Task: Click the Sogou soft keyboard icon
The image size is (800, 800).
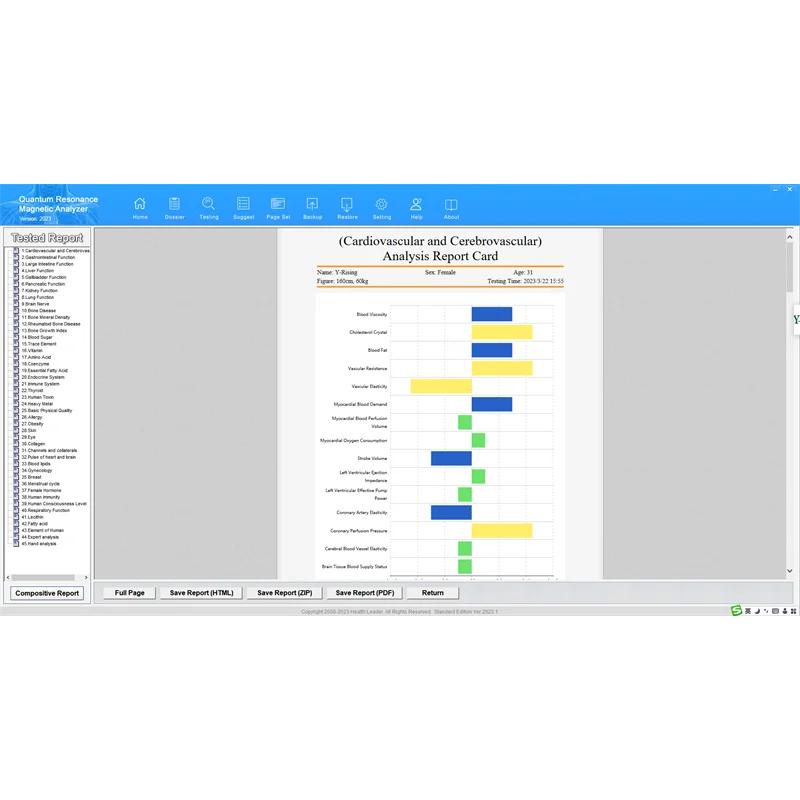Action: 775,611
